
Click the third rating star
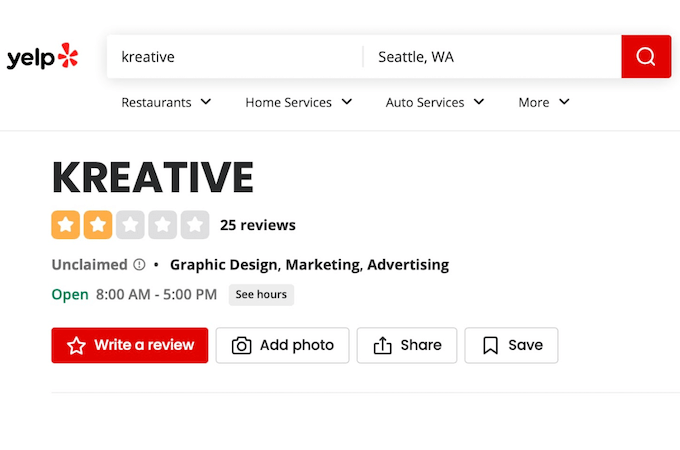click(130, 225)
